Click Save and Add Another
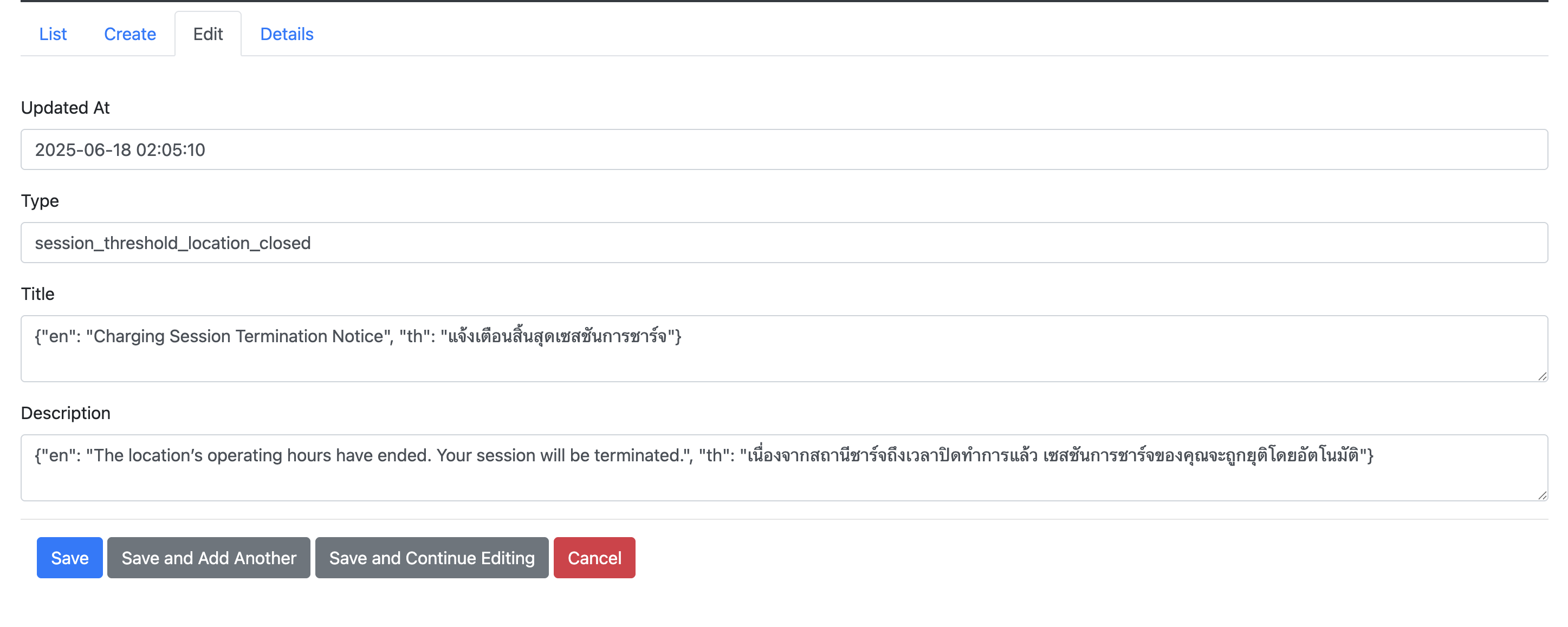Image resolution: width=1568 pixels, height=627 pixels. click(x=209, y=558)
